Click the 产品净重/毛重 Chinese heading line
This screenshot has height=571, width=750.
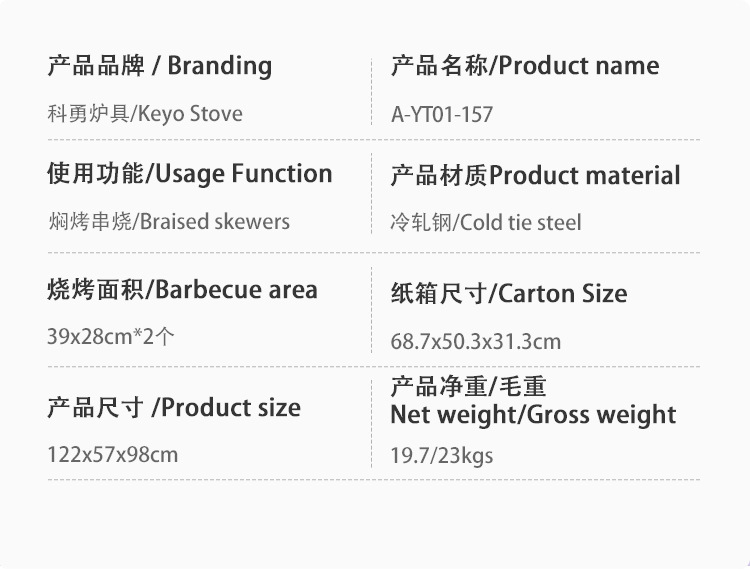[x=468, y=387]
